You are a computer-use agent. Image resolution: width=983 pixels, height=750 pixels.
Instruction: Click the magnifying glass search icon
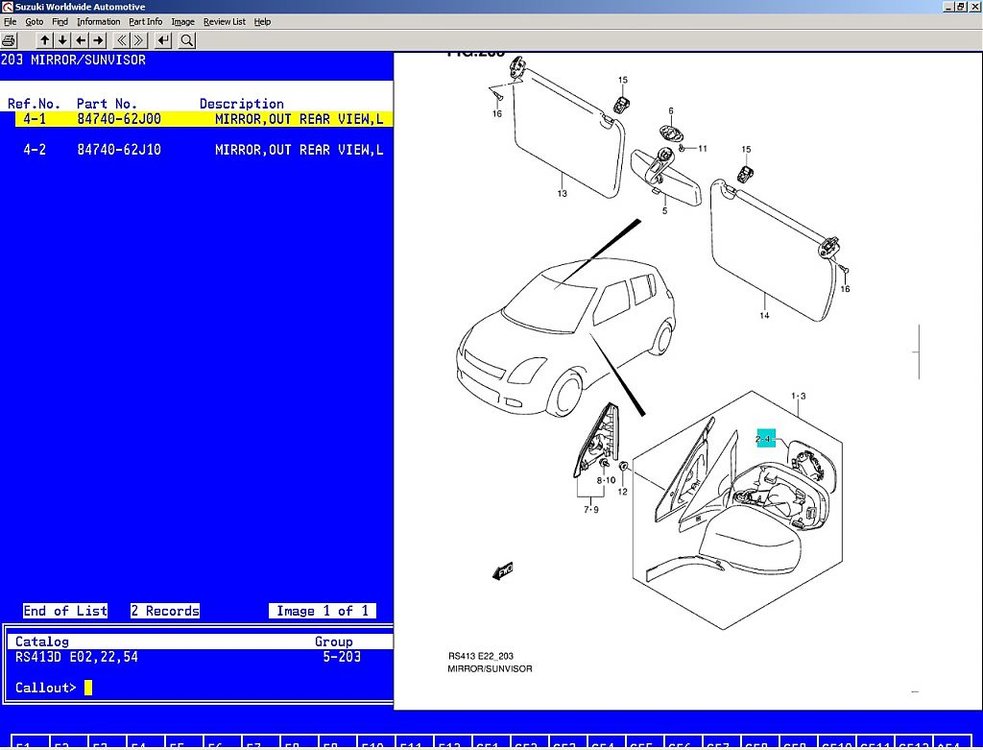tap(187, 41)
